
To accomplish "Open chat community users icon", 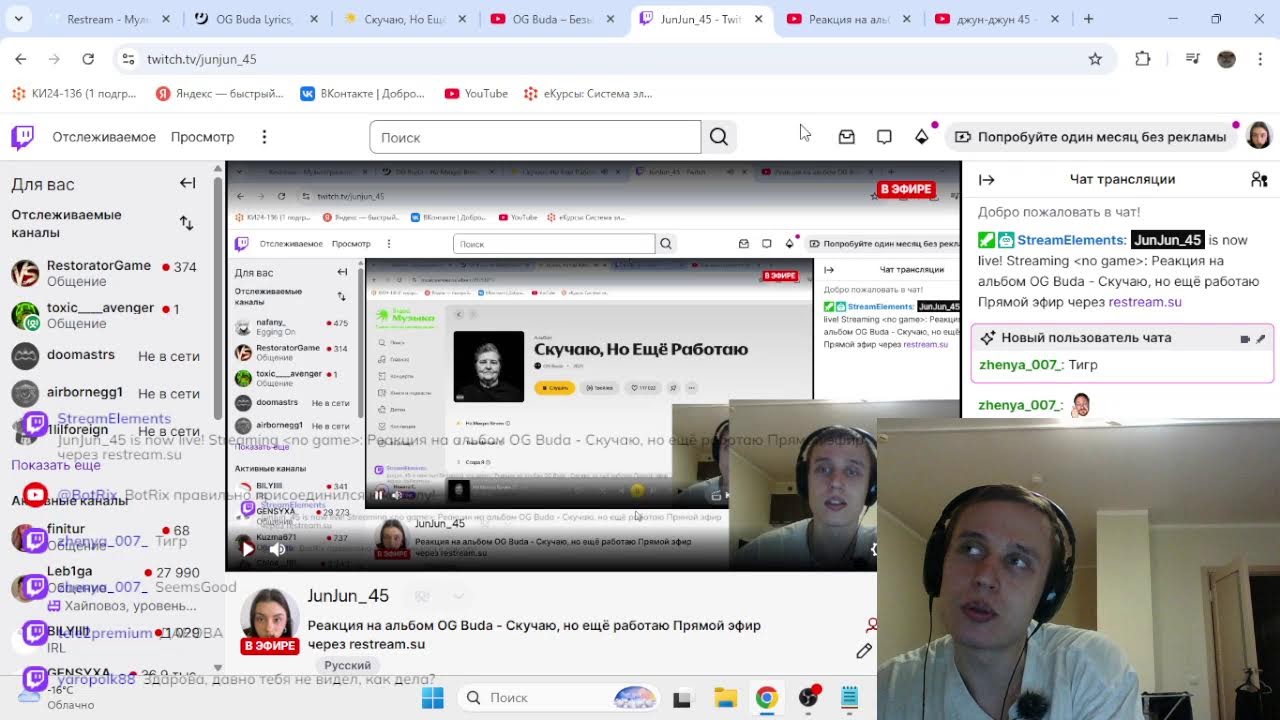I will (1259, 179).
